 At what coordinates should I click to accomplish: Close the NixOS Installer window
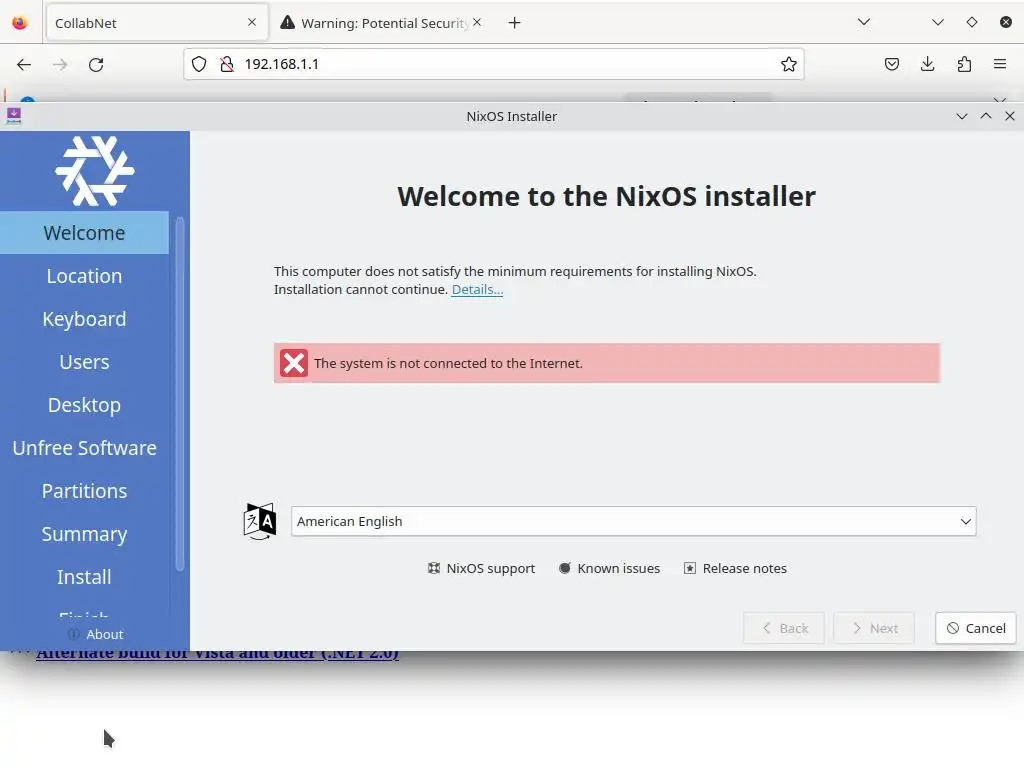(x=1010, y=116)
